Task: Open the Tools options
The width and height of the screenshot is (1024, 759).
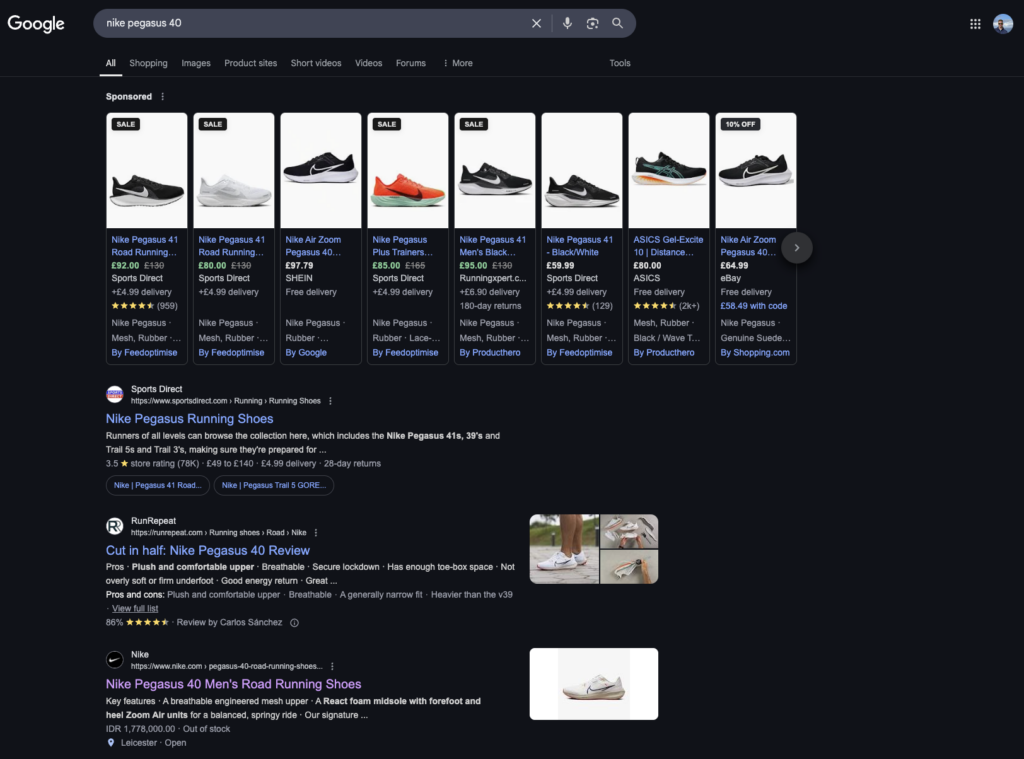Action: click(x=620, y=63)
